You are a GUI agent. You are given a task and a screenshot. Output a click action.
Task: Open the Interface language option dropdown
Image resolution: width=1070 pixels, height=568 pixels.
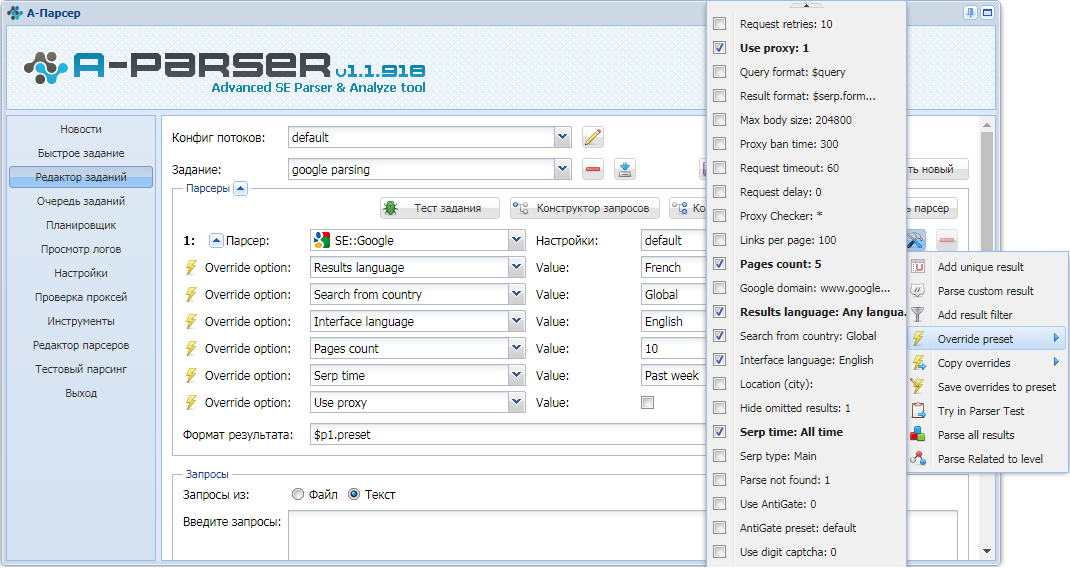click(x=517, y=322)
